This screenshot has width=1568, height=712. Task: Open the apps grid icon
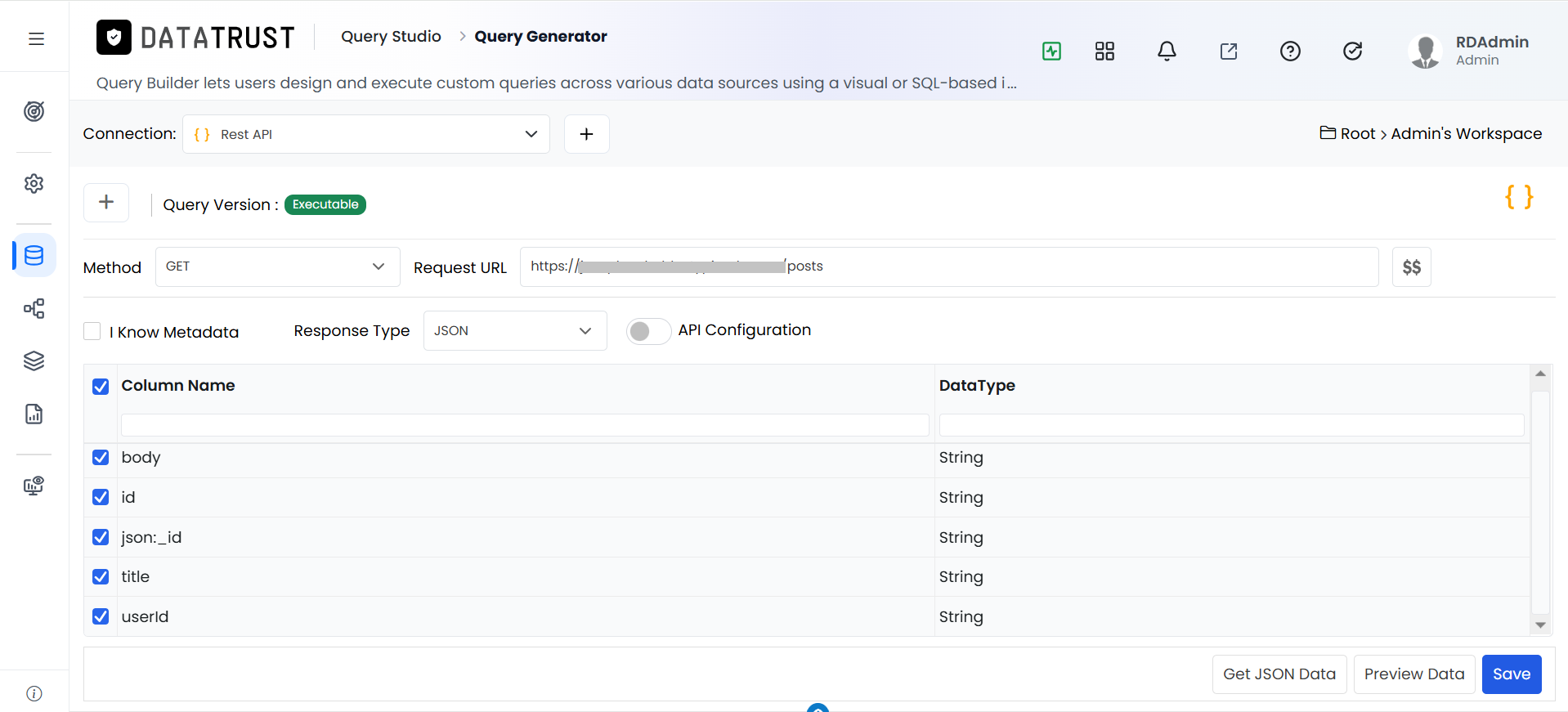coord(1104,51)
